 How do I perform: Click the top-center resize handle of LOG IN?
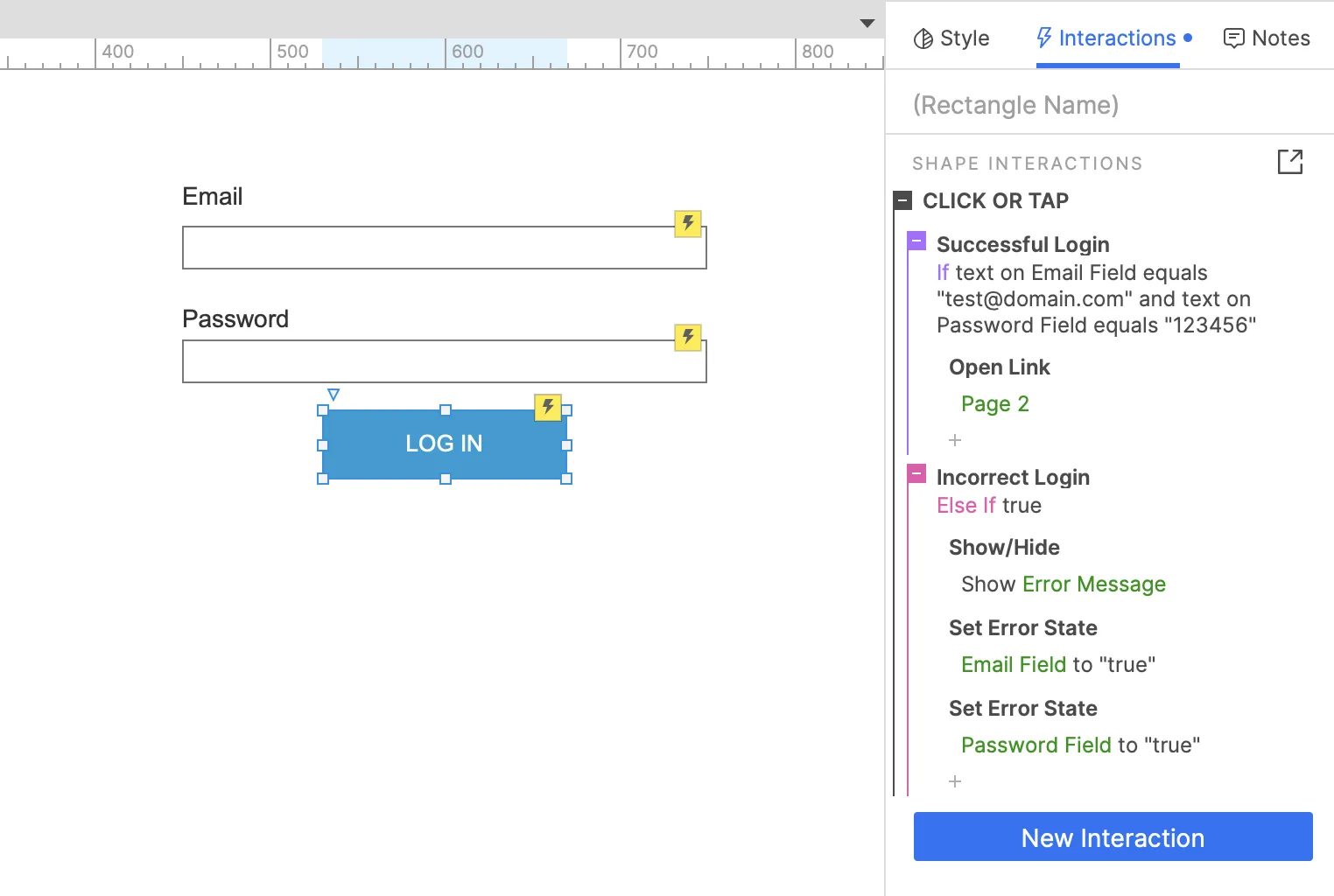point(446,409)
